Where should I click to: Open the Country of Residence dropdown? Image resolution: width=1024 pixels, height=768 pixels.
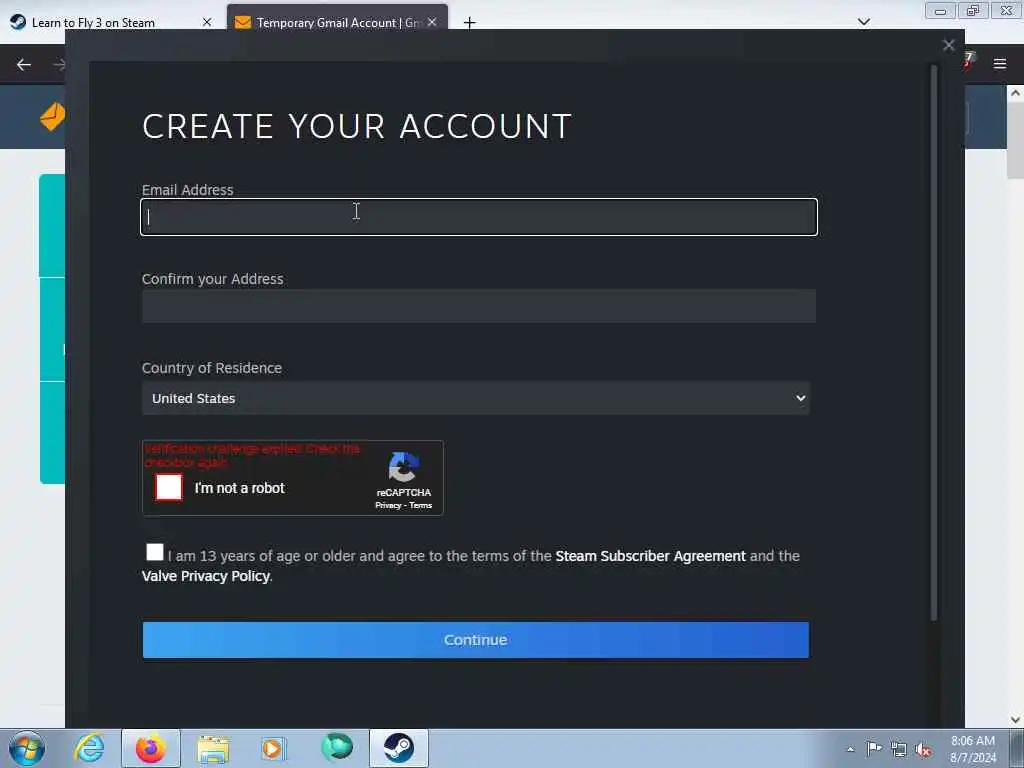[475, 398]
